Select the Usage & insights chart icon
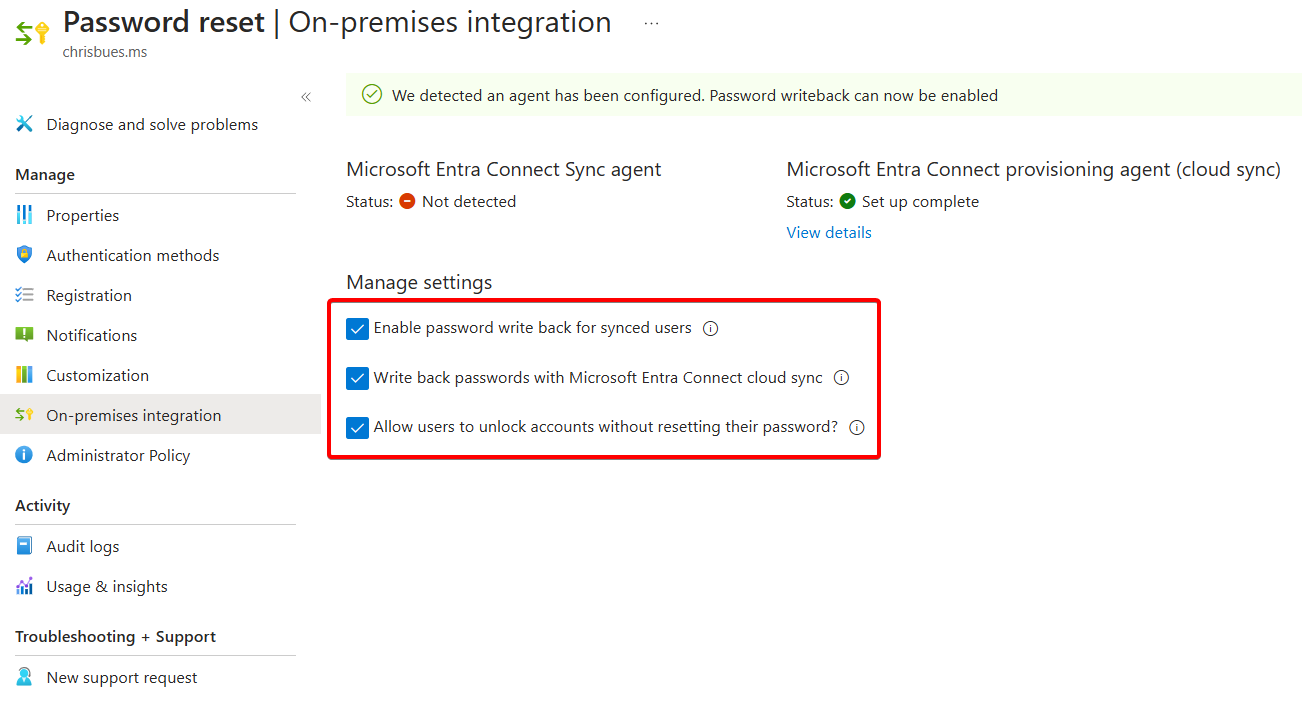This screenshot has width=1302, height=708. click(x=24, y=586)
